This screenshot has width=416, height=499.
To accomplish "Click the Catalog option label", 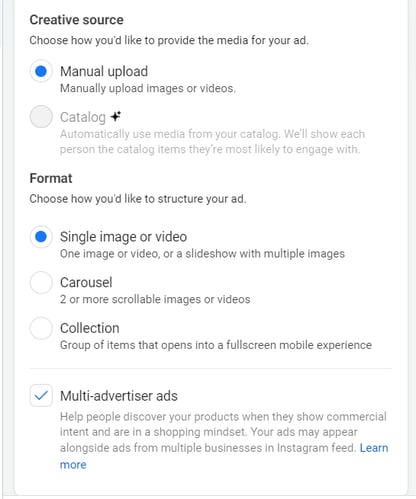I will [83, 117].
